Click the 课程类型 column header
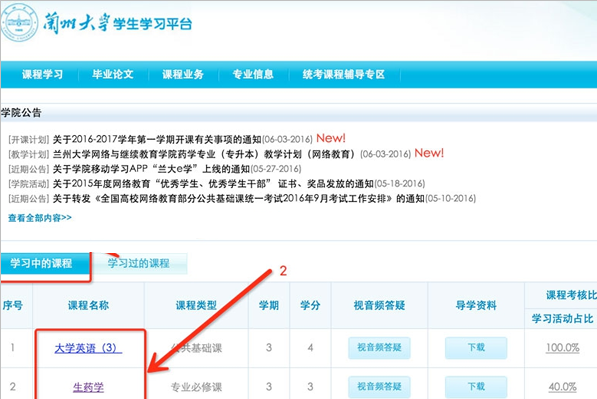The width and height of the screenshot is (597, 399). pyautogui.click(x=196, y=305)
